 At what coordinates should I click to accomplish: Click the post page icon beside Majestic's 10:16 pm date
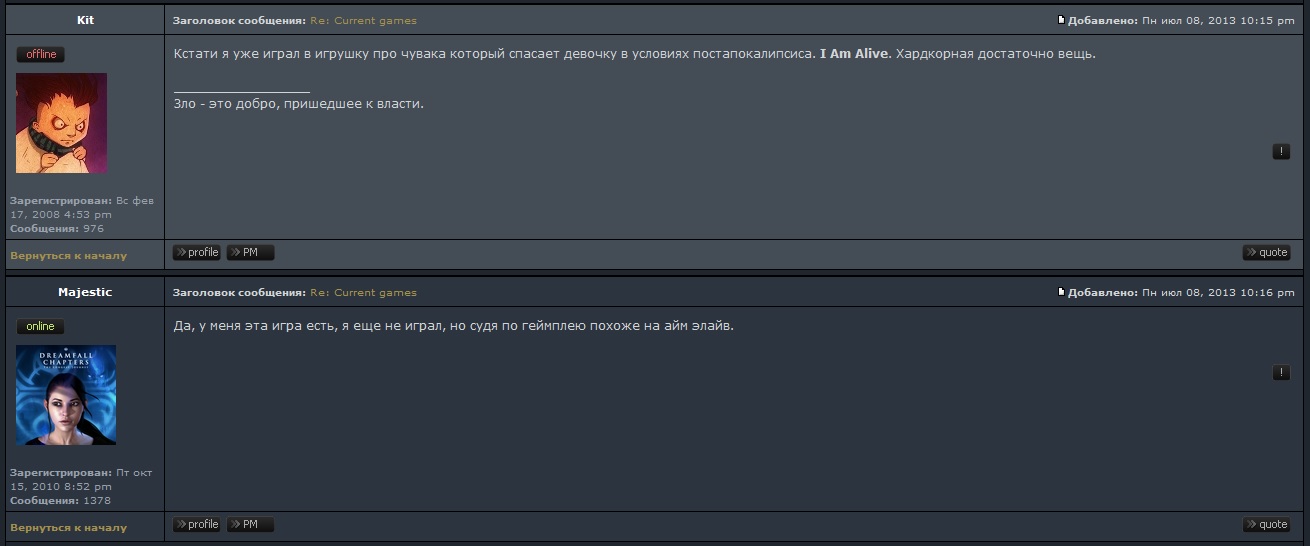1061,292
